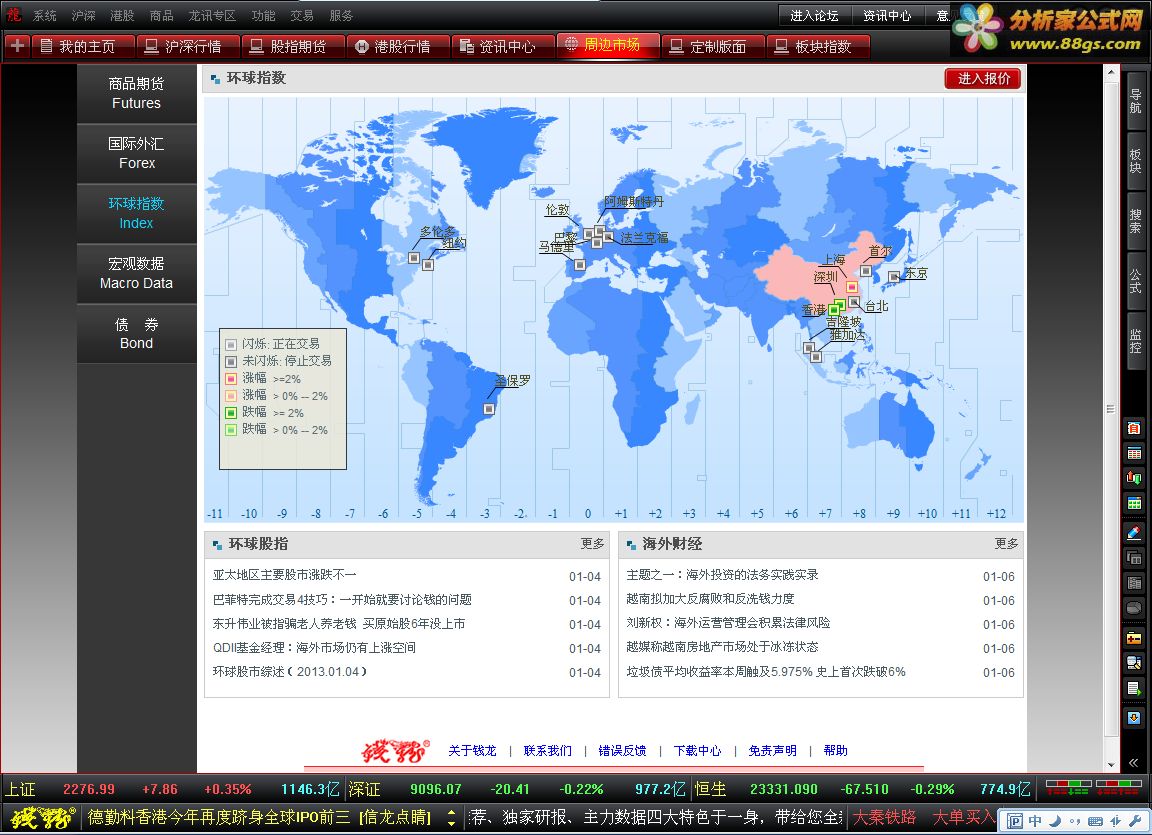The image size is (1152, 835).
Task: Open the news item 亚太地区主要股市涨跌不一
Action: [284, 575]
